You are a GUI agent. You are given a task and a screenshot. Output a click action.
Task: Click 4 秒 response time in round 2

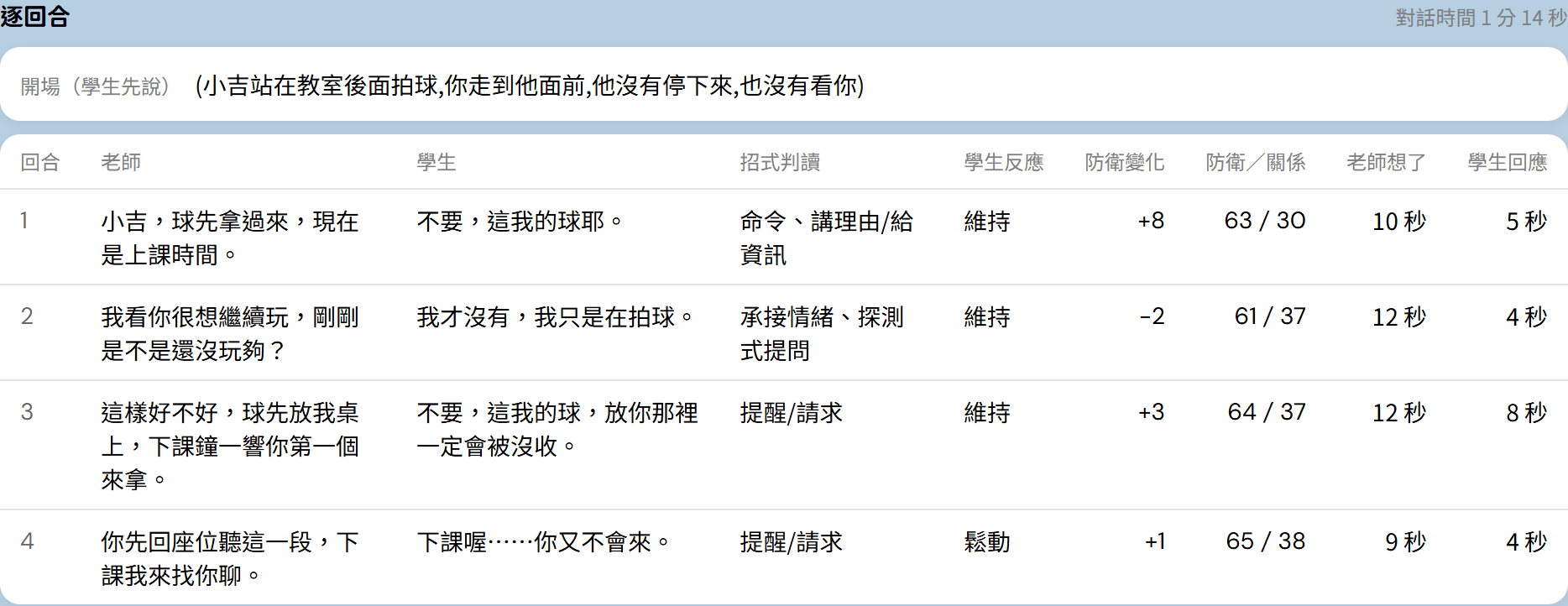1527,316
